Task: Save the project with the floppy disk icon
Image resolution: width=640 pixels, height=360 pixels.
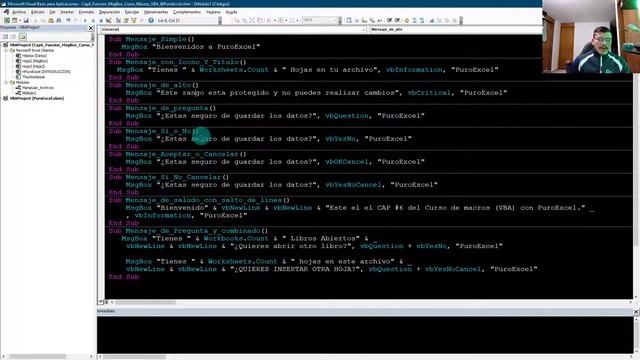Action: 26,20
